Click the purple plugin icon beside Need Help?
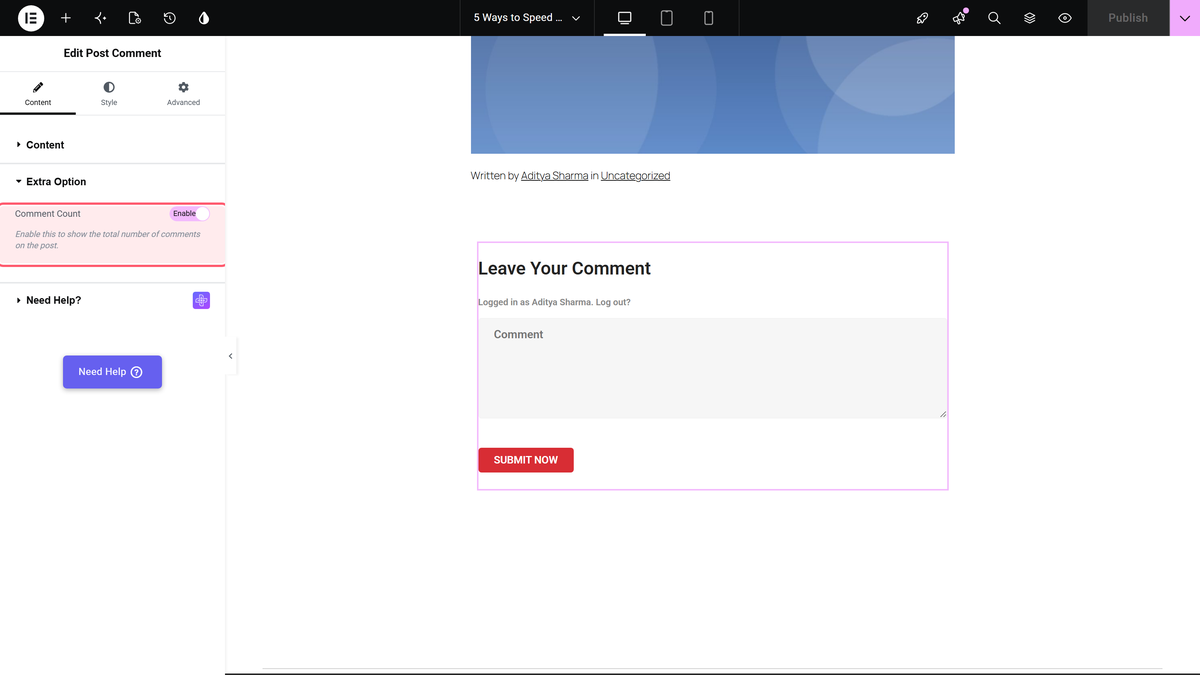The image size is (1200, 675). point(201,300)
